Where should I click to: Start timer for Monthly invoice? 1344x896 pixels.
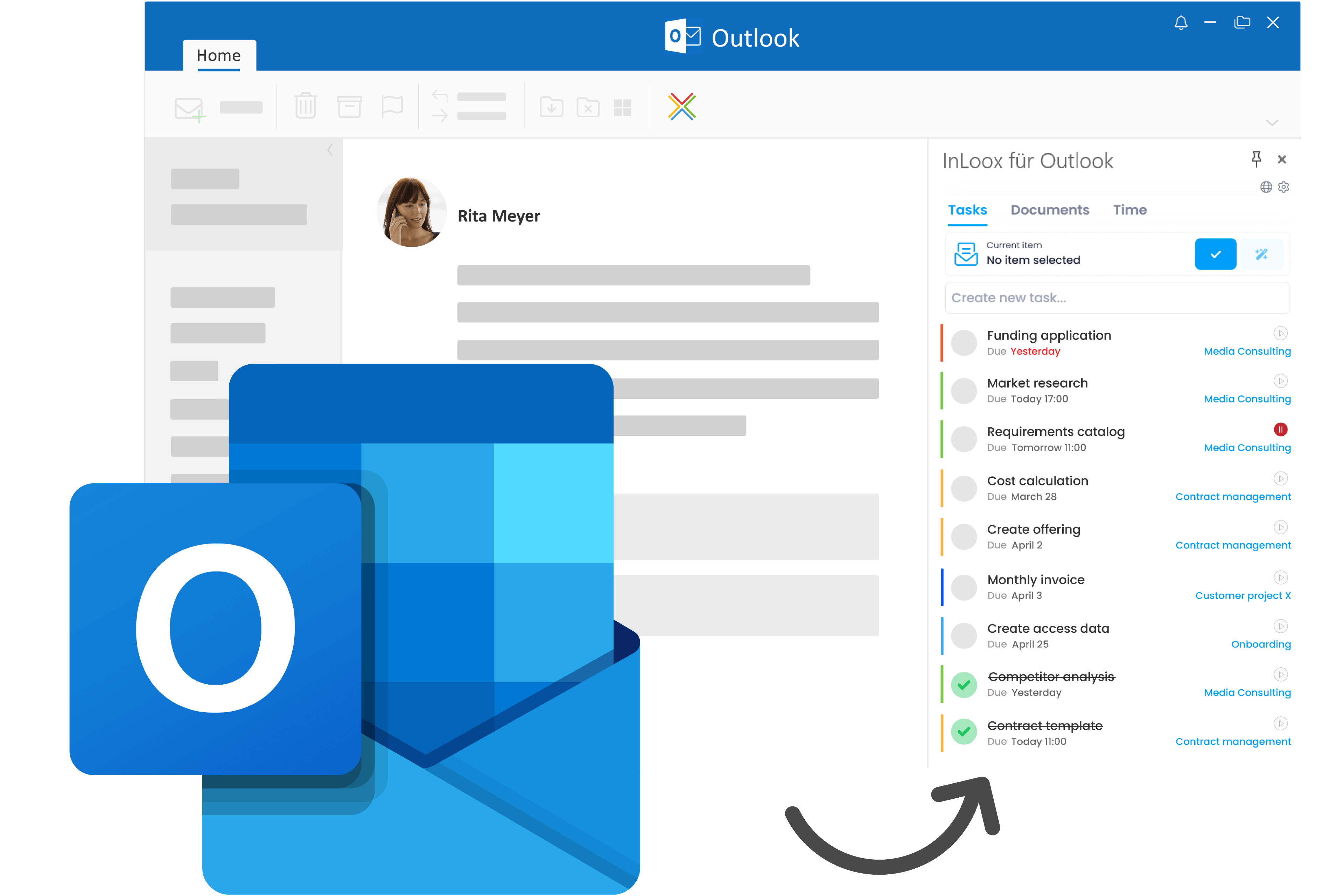[1281, 577]
